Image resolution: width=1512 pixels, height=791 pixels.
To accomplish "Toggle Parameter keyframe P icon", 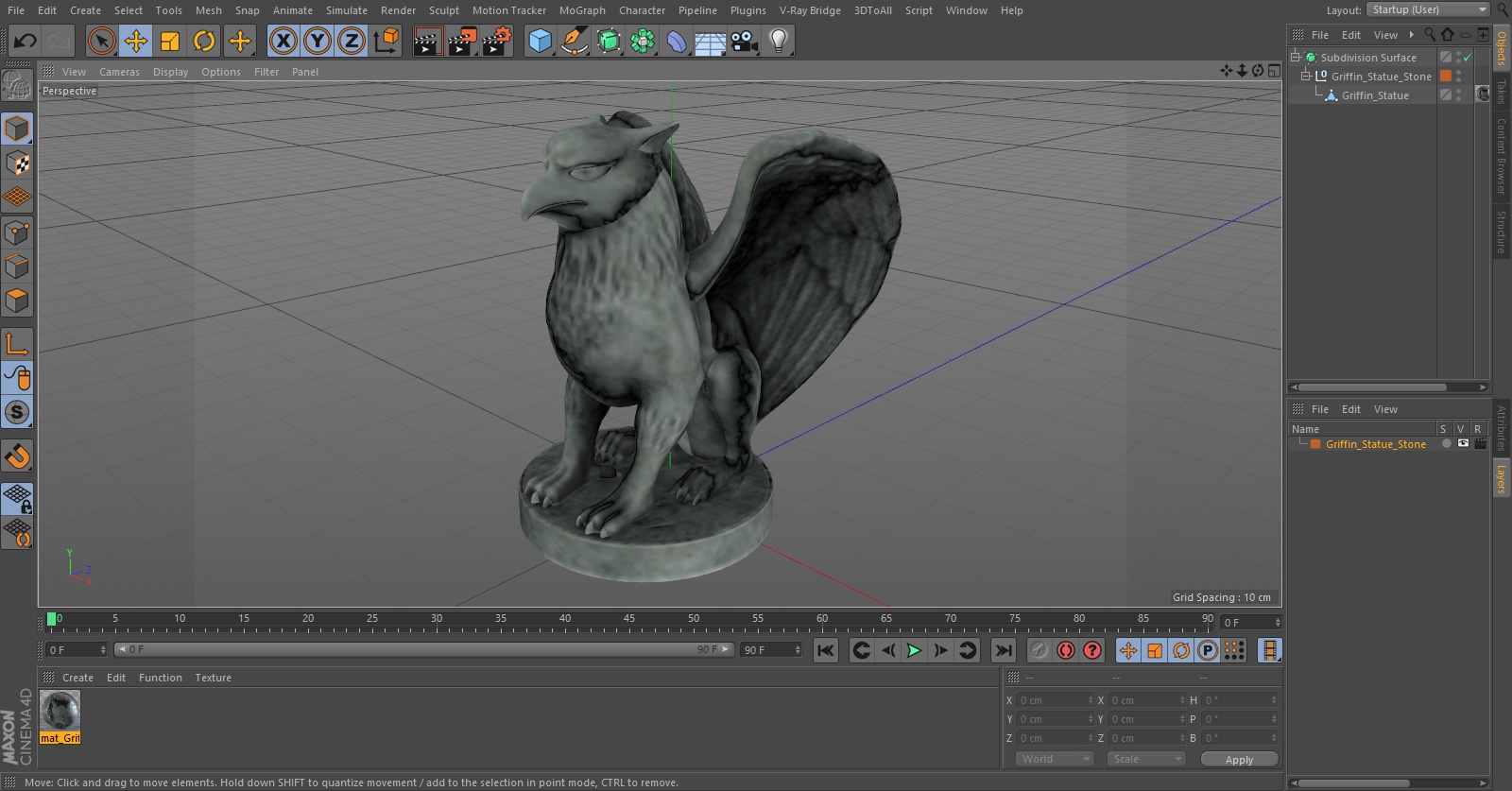I will pyautogui.click(x=1208, y=650).
